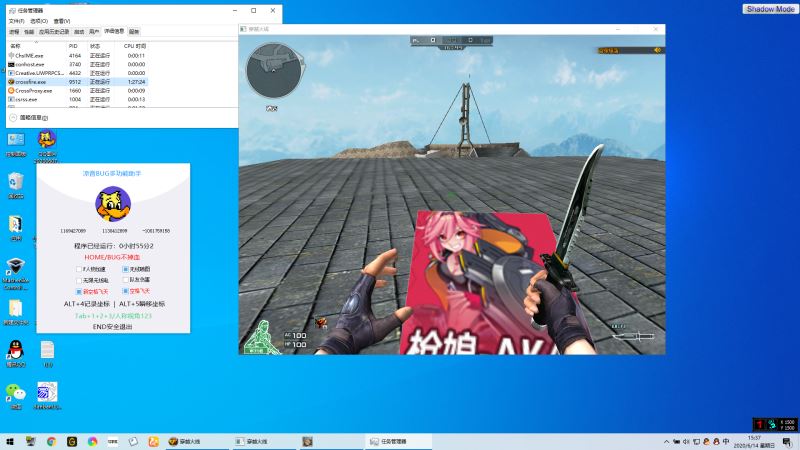Click the colorful round icon on taskbar
This screenshot has height=450, width=800.
point(92,441)
